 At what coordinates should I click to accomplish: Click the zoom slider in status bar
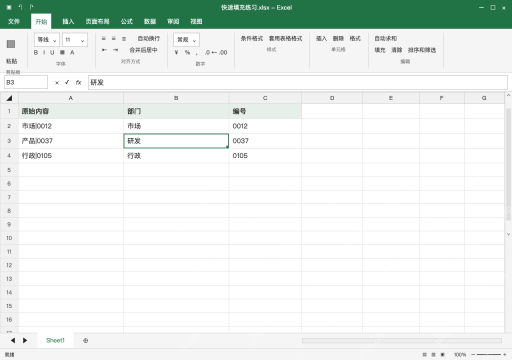[x=489, y=355]
